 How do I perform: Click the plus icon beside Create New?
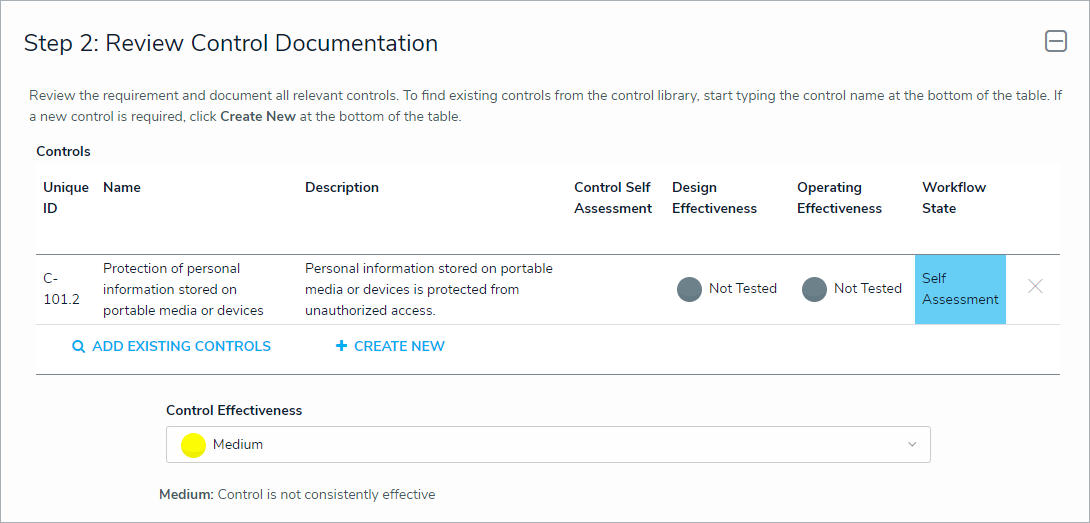341,346
